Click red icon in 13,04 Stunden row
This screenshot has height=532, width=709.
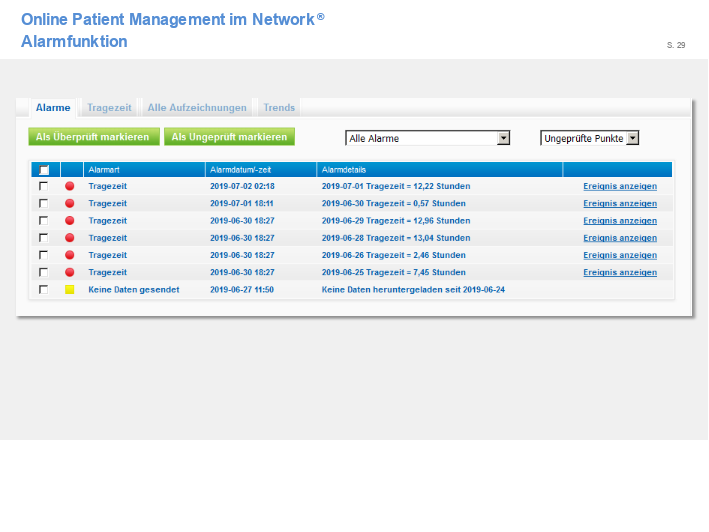tap(70, 238)
